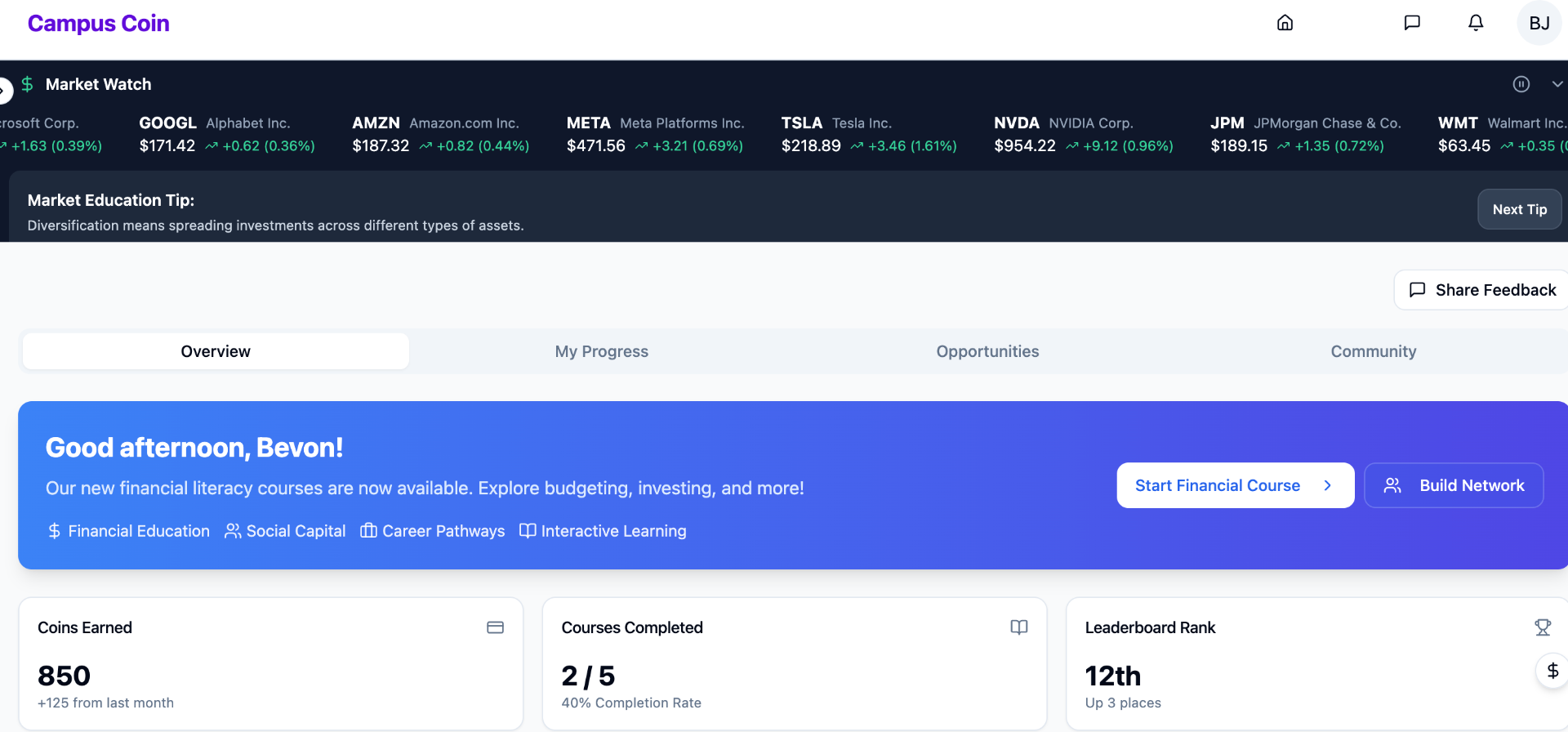Go to the Community tab
The image size is (1568, 732).
click(1374, 351)
